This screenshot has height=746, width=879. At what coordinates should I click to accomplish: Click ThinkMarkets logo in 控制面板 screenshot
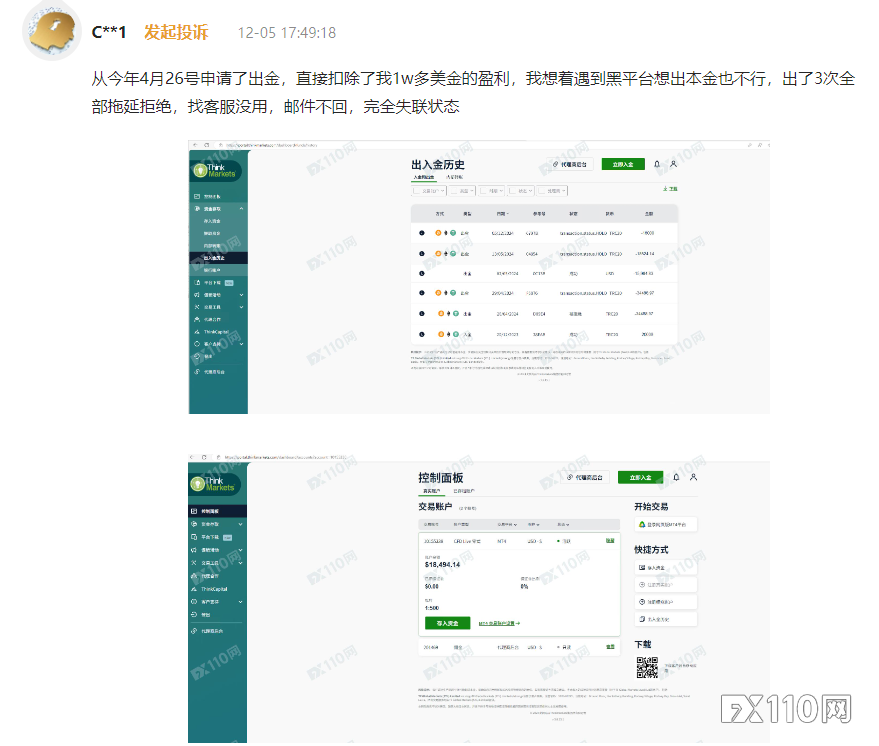click(215, 484)
